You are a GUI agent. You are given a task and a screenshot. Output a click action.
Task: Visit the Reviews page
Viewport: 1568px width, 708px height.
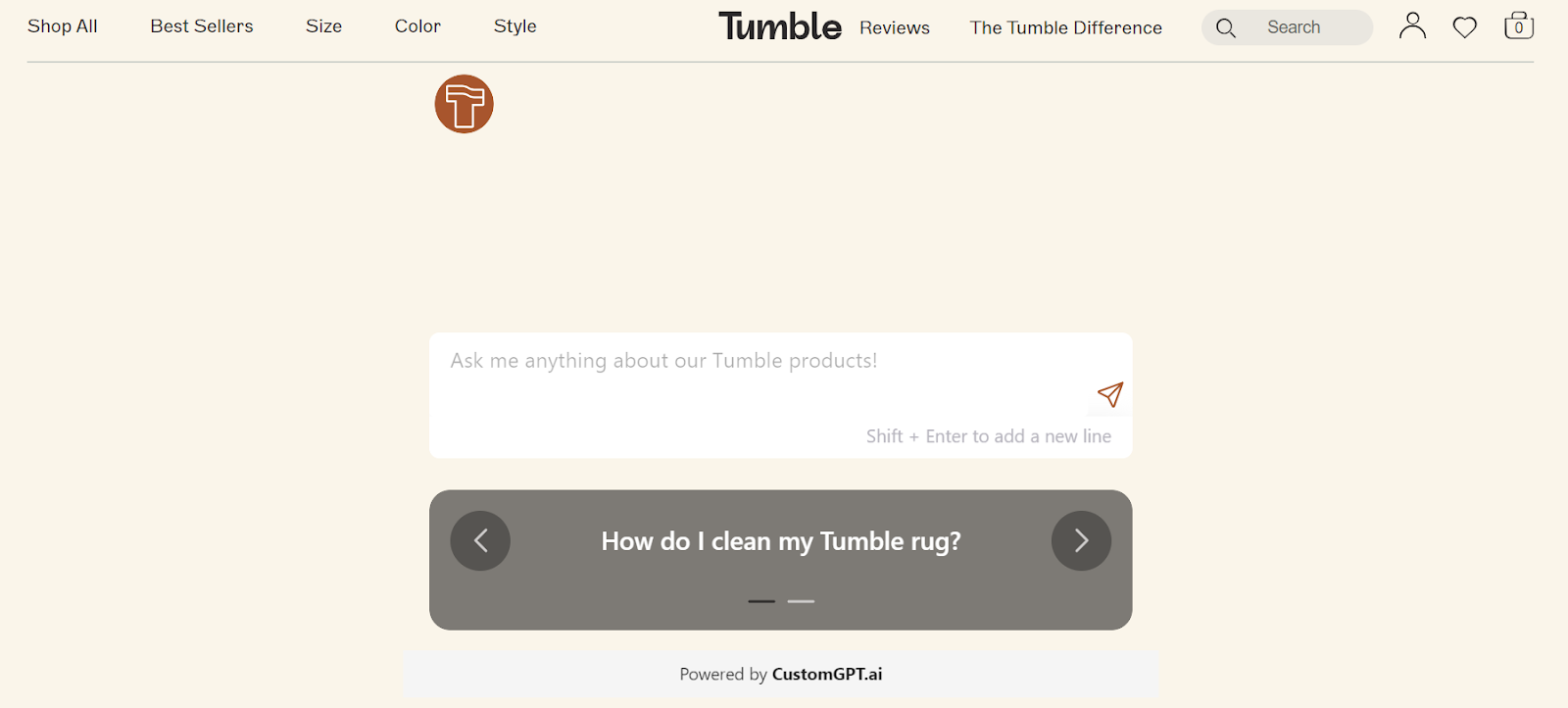click(895, 28)
